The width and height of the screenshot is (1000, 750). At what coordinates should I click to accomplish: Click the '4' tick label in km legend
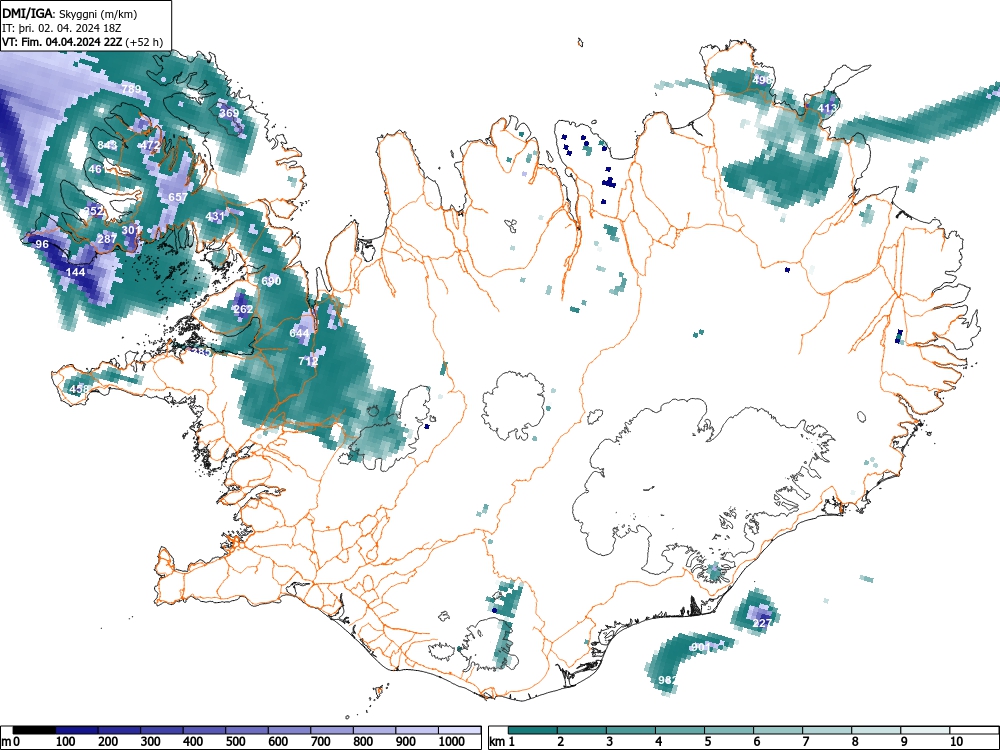pyautogui.click(x=658, y=742)
